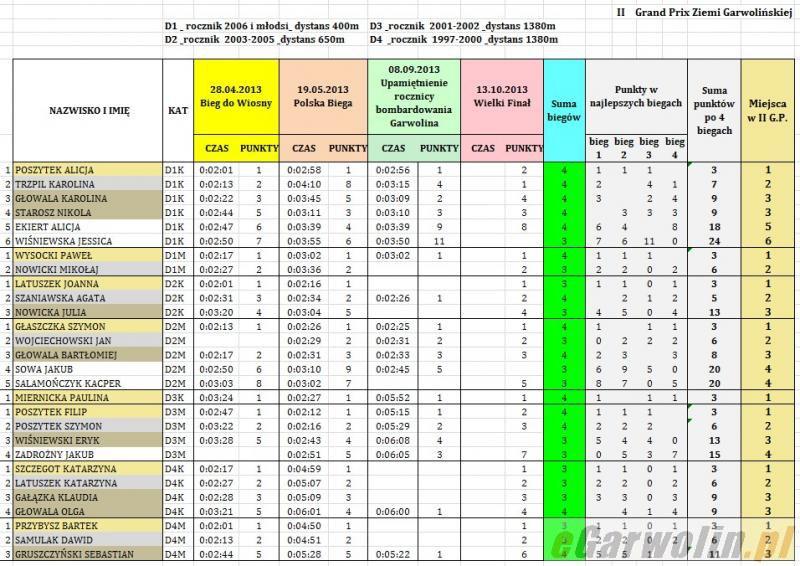Select SOWA JAKUB's Polska Biega time 0:03:10

point(304,370)
